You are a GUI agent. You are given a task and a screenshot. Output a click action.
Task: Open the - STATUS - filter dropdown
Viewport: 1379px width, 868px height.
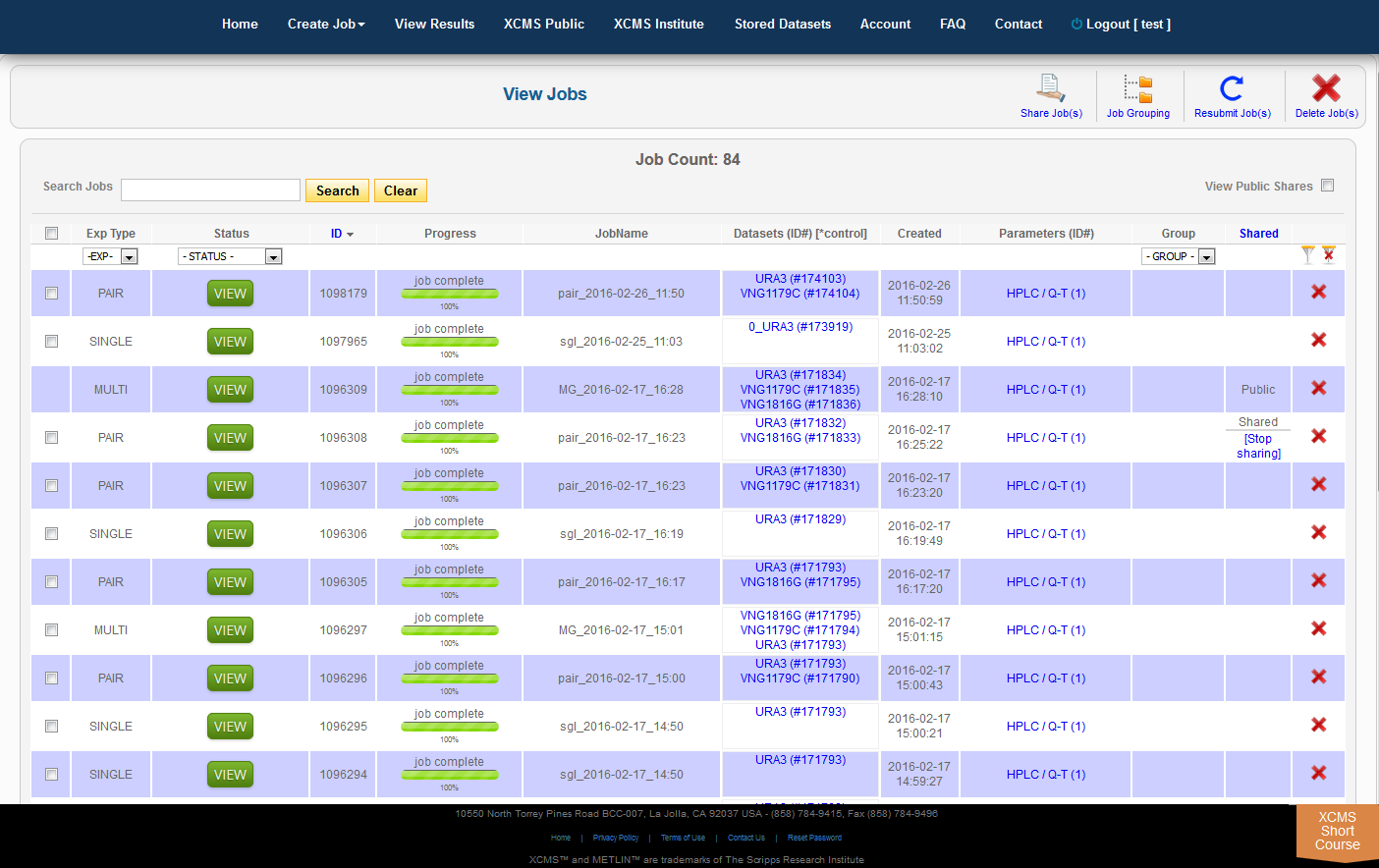[230, 256]
